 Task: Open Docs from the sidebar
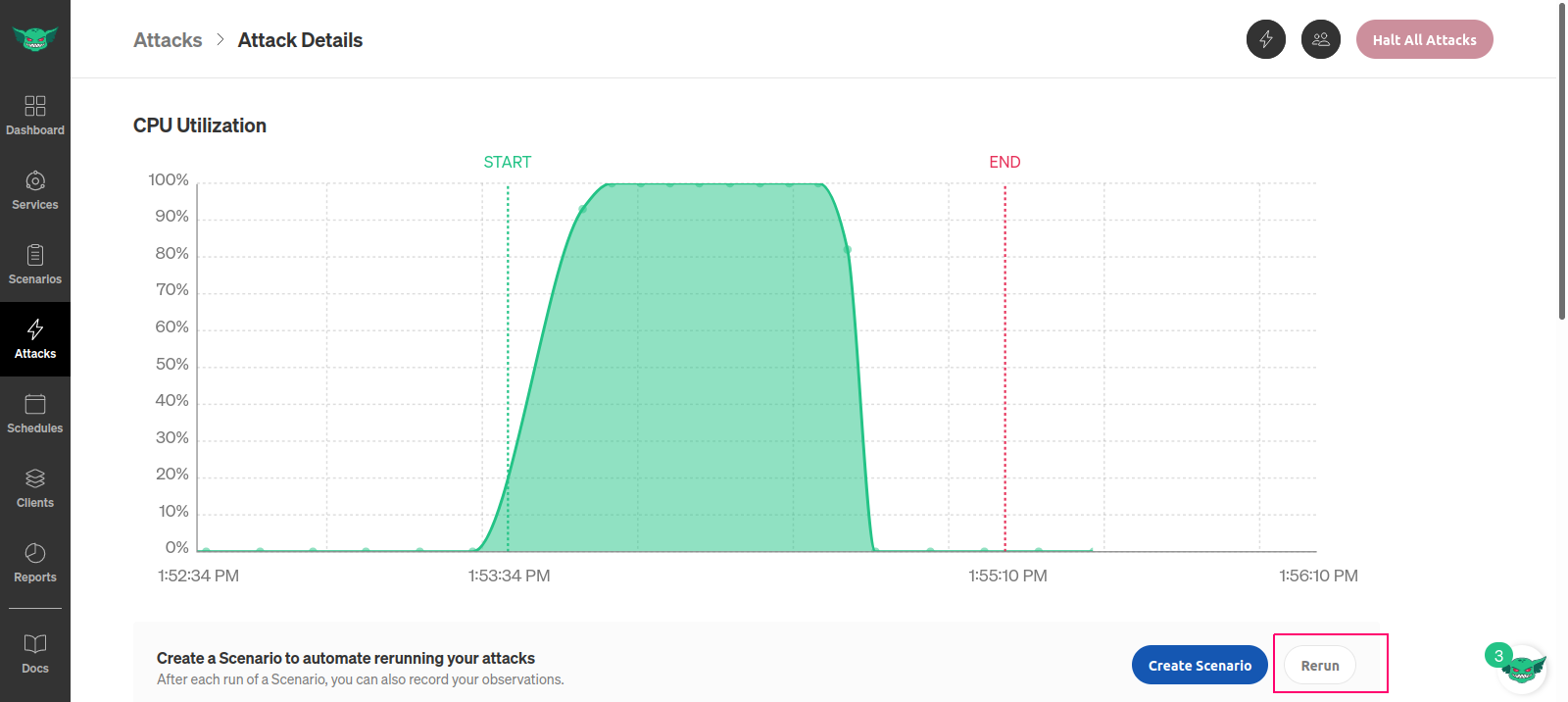tap(35, 654)
